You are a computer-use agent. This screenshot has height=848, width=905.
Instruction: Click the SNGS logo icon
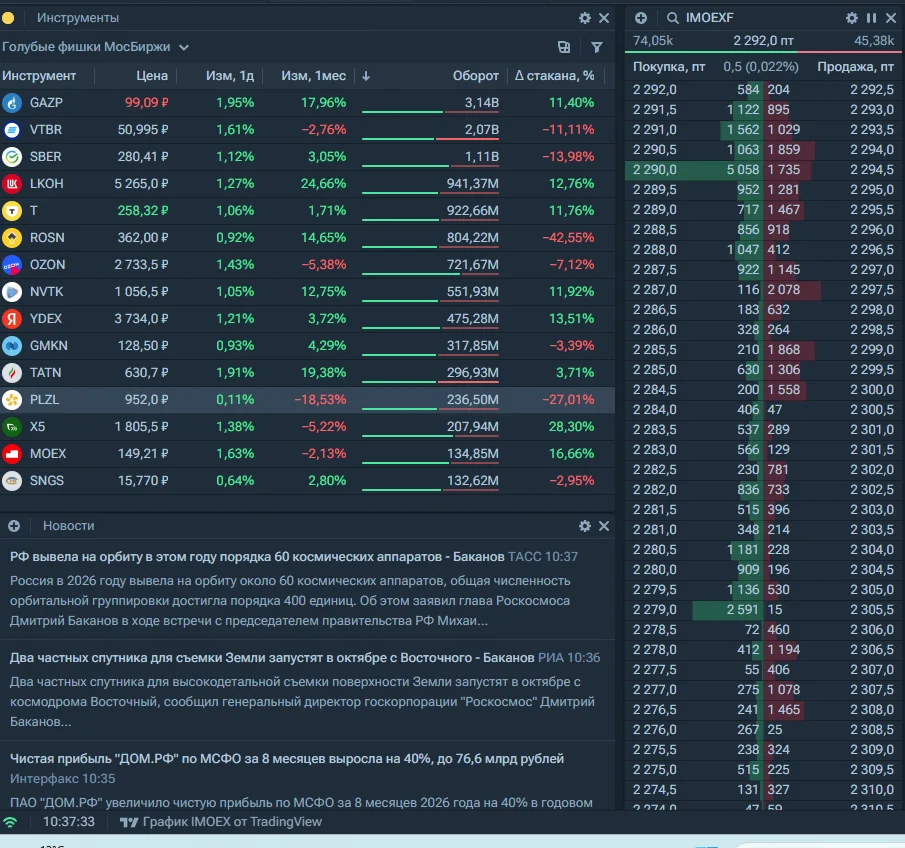(x=12, y=481)
